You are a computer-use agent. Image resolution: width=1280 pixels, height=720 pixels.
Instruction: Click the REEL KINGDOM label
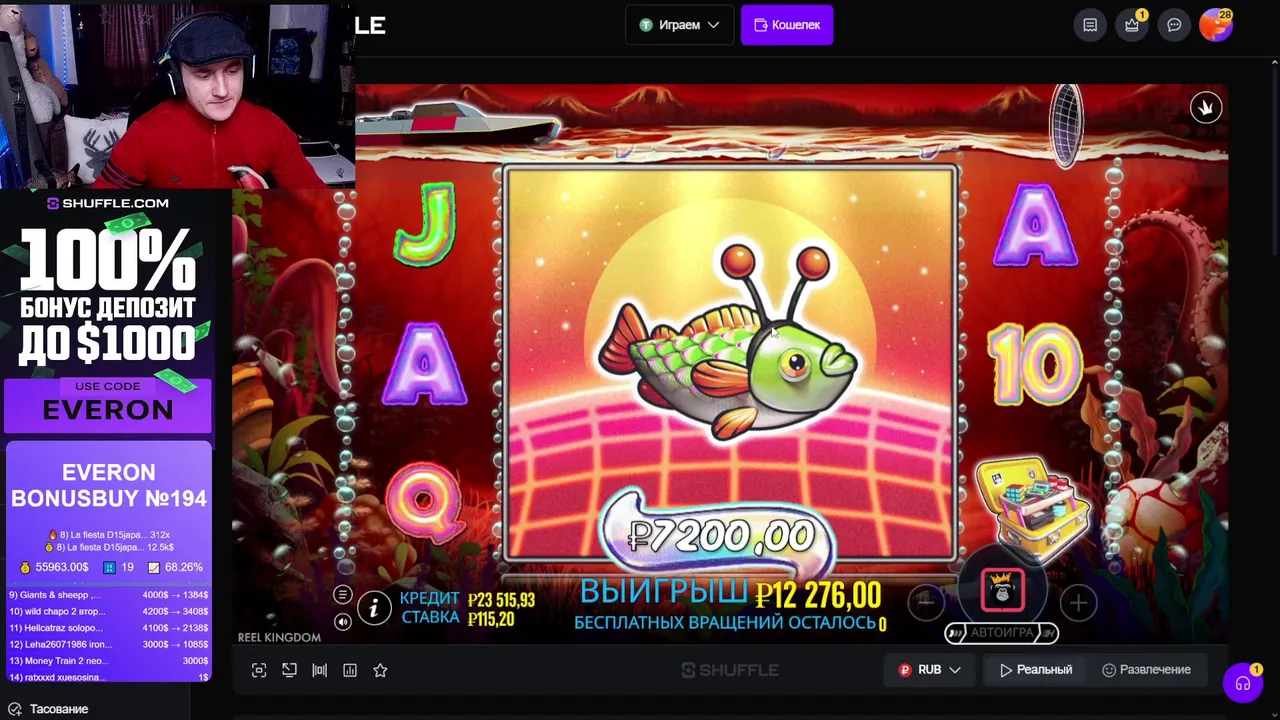coord(279,637)
